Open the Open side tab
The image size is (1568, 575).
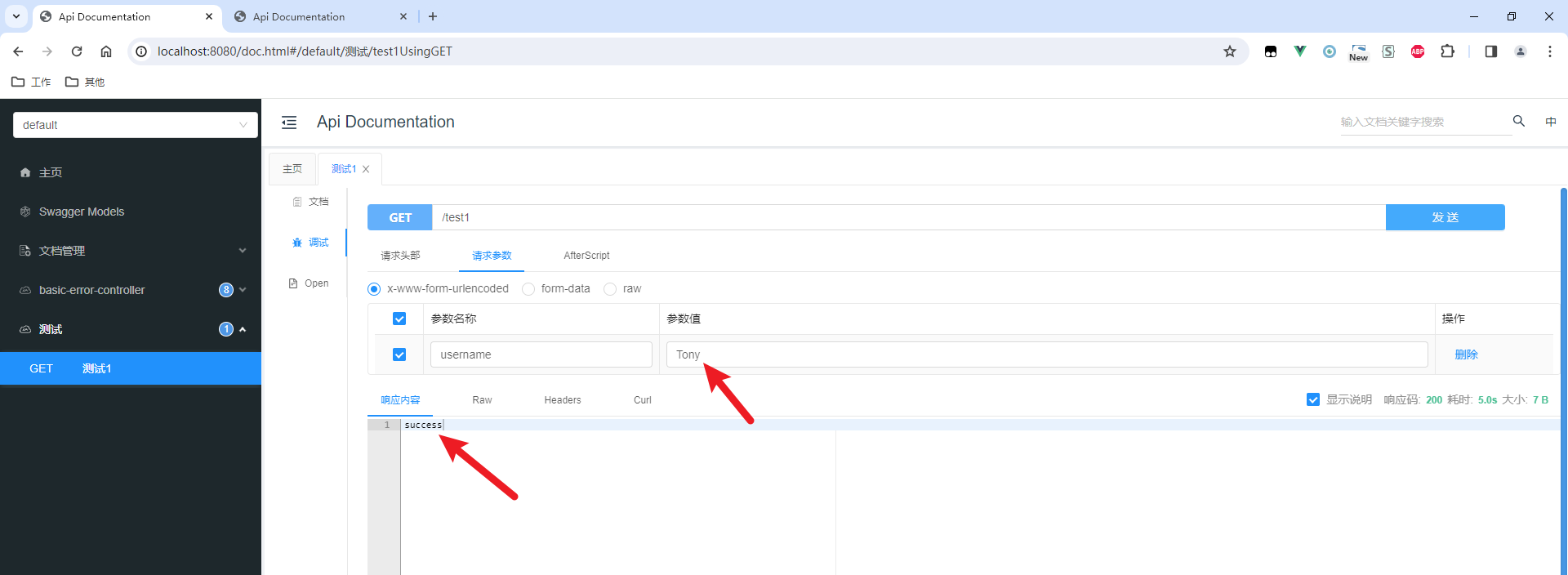309,283
